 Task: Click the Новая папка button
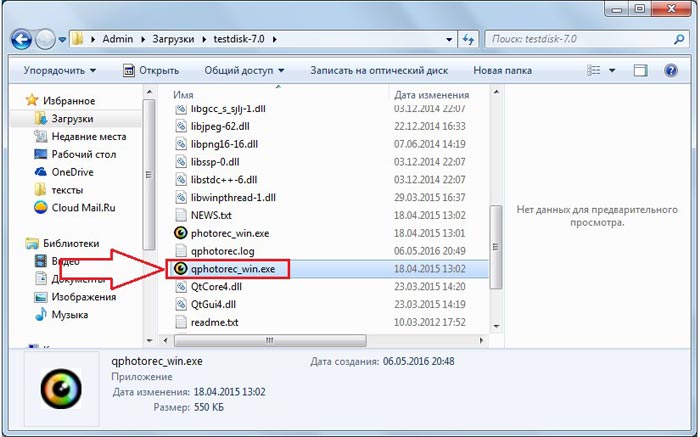coord(502,71)
